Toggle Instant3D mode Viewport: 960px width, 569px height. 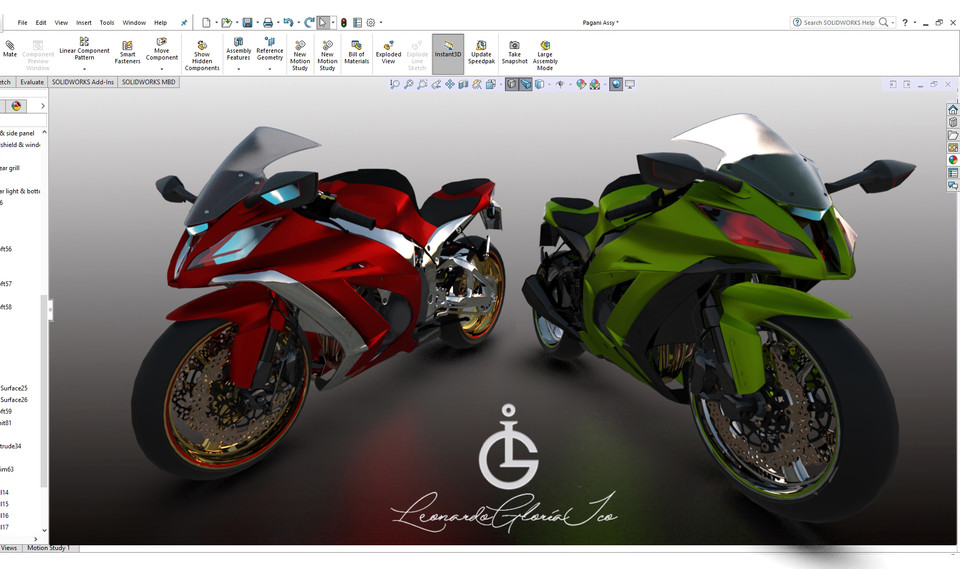coord(448,54)
